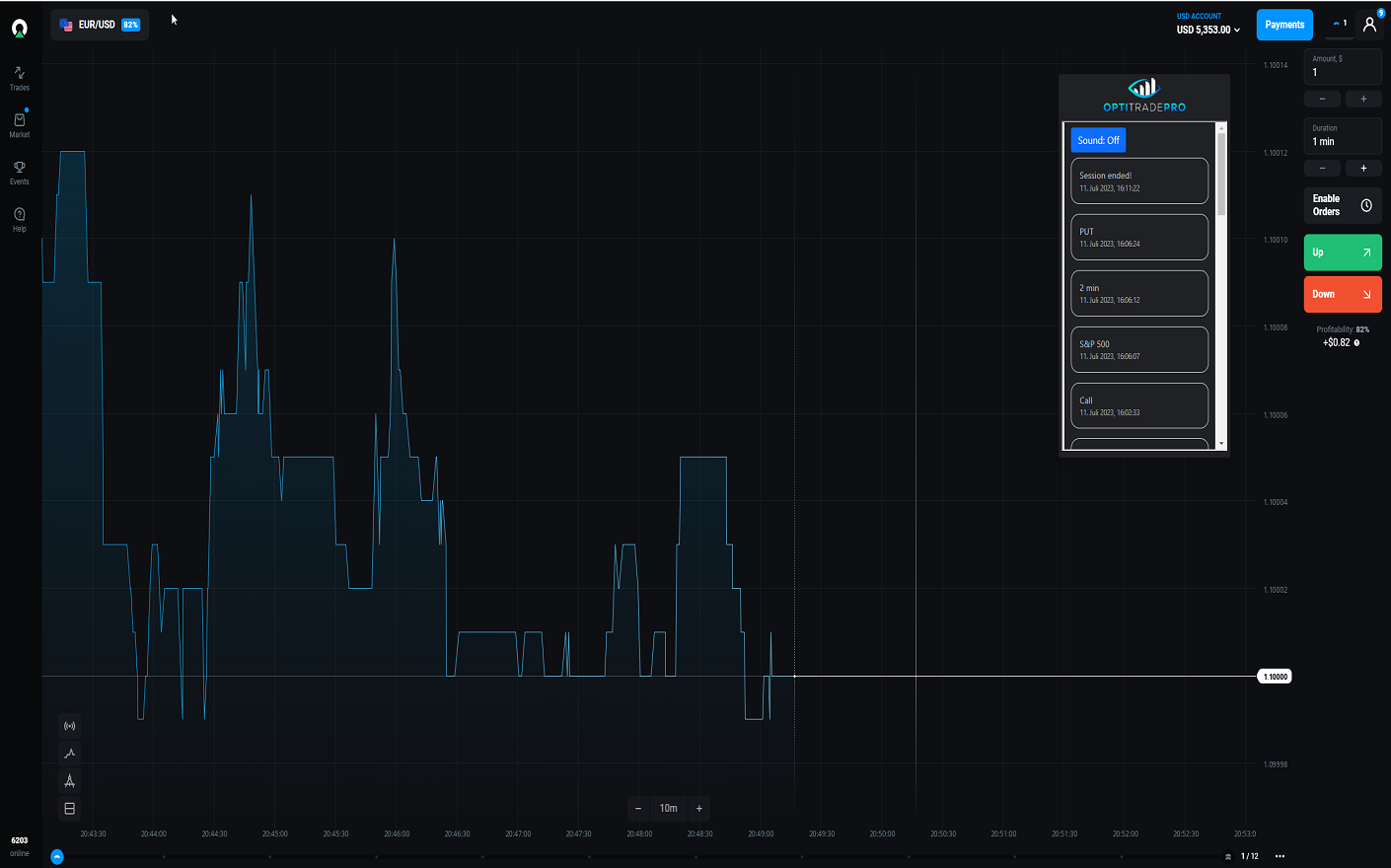Click the 1 / 12 page indicator
Viewport: 1391px width, 868px height.
(x=1249, y=856)
